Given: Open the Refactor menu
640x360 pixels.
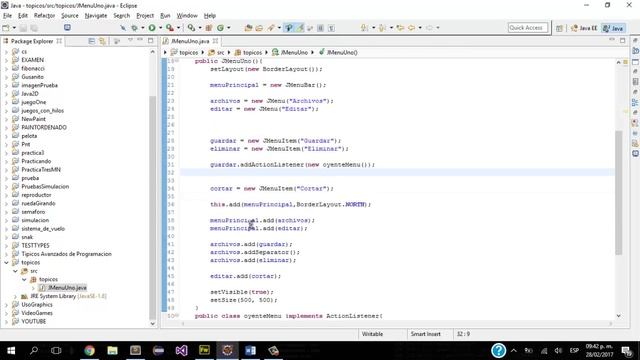Looking at the screenshot, I should click(44, 16).
